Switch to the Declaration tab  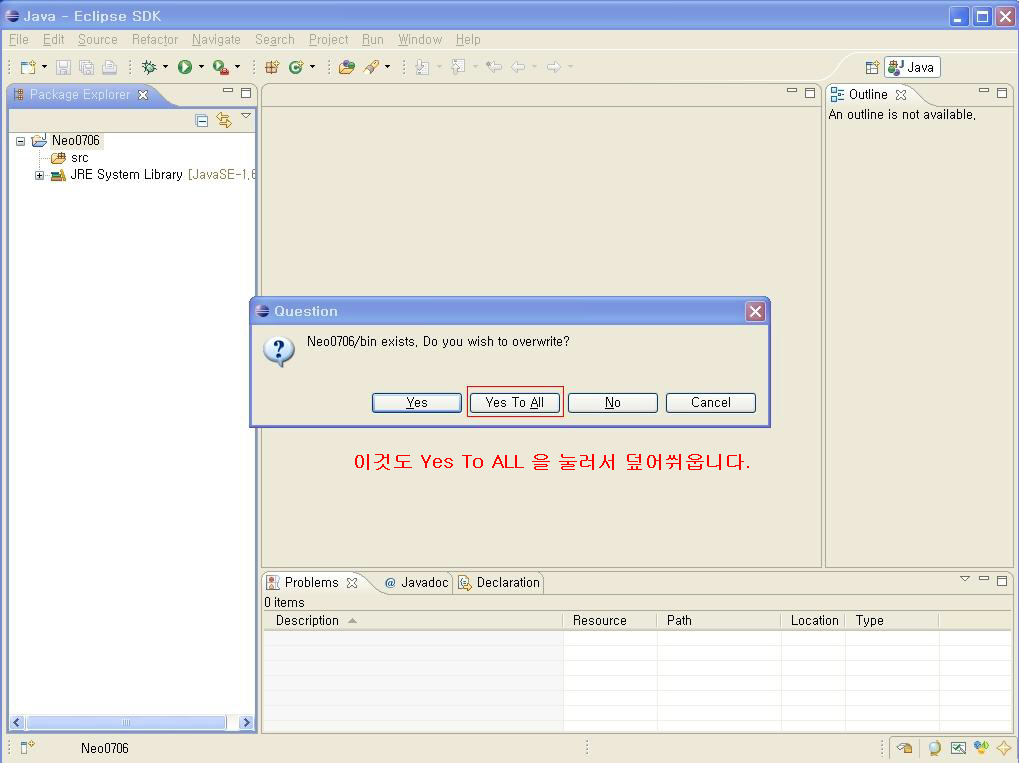499,582
